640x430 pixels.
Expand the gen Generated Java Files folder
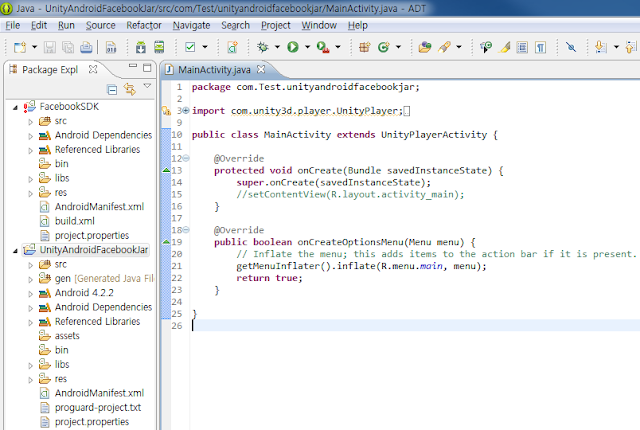[30, 279]
